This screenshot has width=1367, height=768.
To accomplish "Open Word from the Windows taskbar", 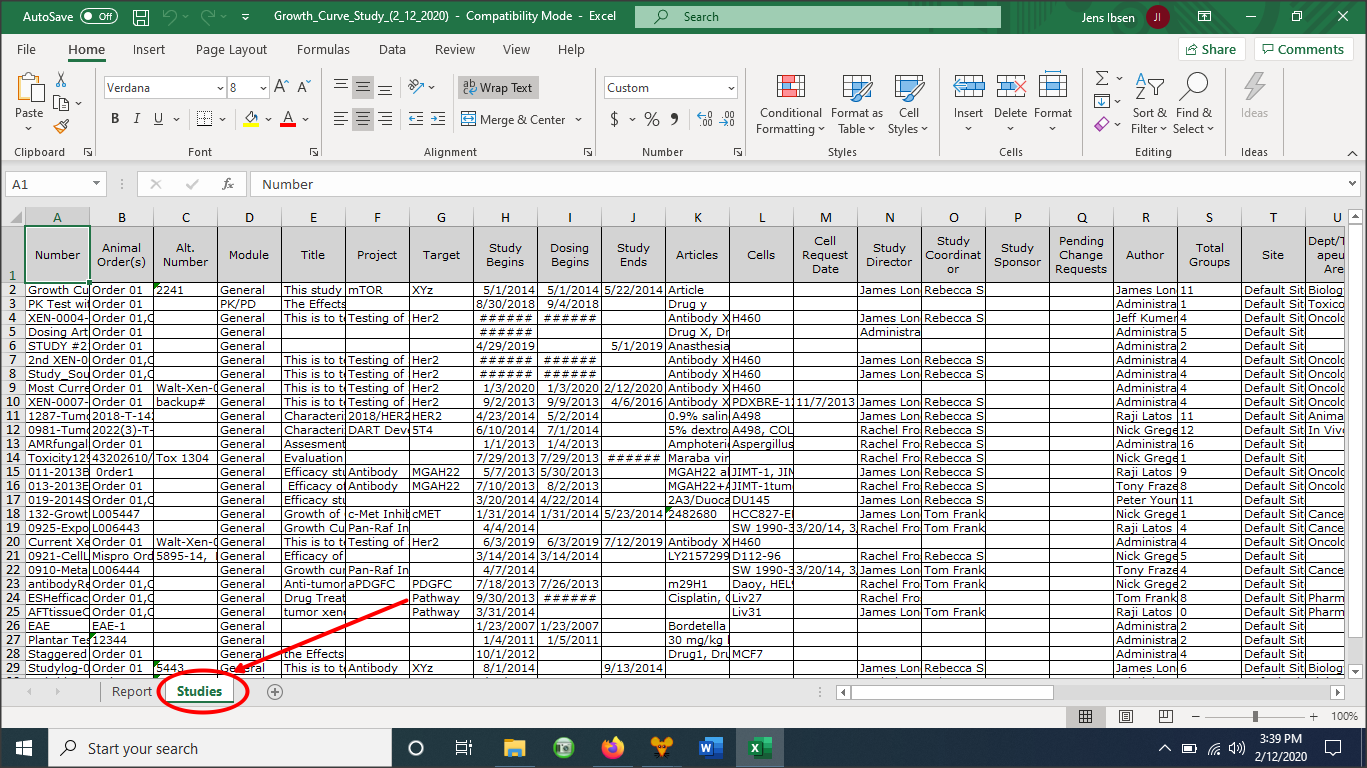I will click(x=710, y=748).
